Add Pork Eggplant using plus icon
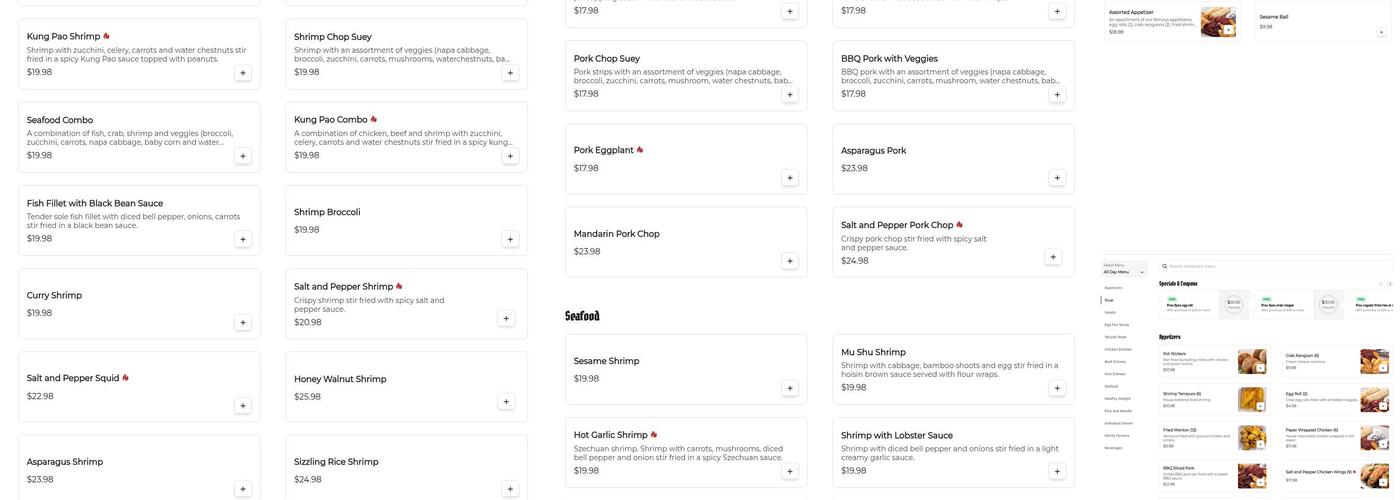The width and height of the screenshot is (1400, 500). 790,178
